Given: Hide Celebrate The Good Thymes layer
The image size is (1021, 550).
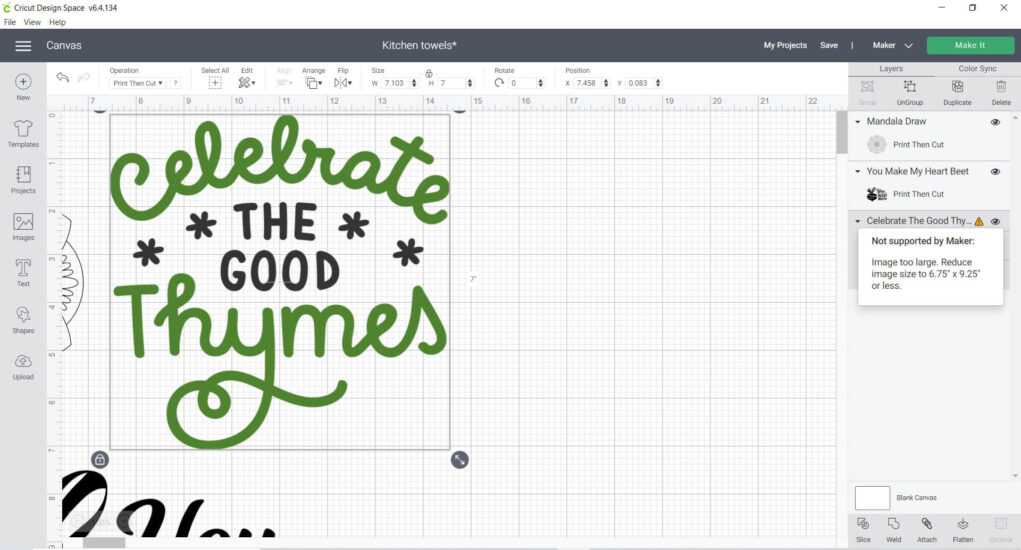Looking at the screenshot, I should 995,221.
